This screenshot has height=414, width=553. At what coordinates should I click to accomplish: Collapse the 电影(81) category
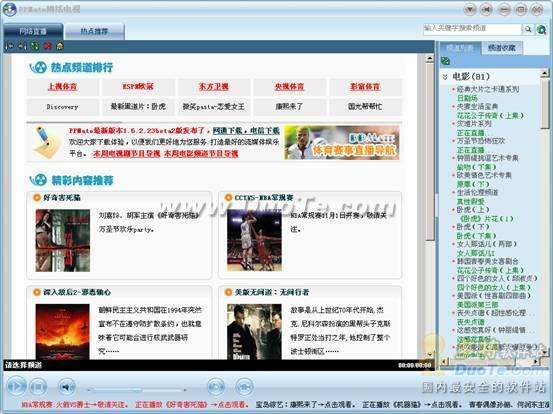click(445, 77)
